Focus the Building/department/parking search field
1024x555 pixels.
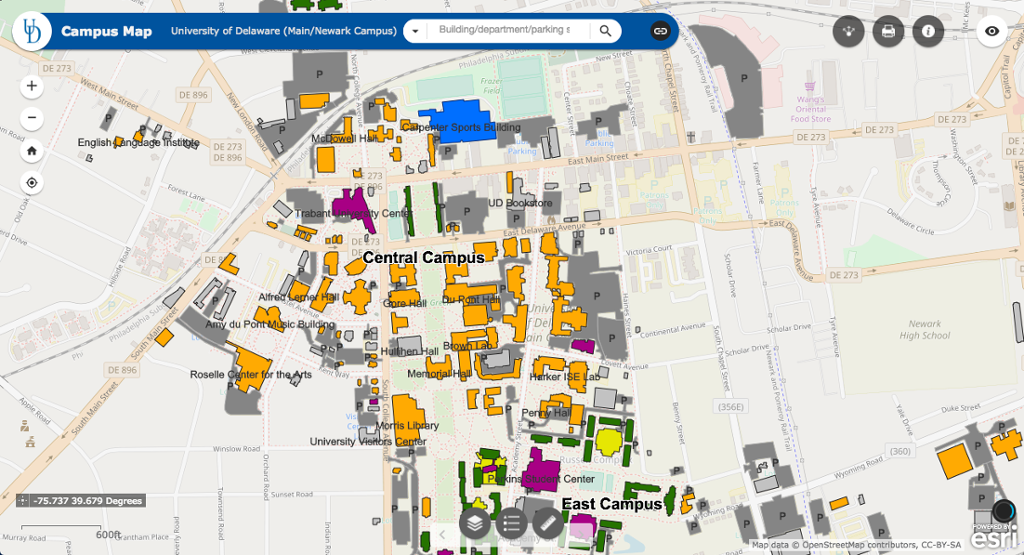click(507, 30)
